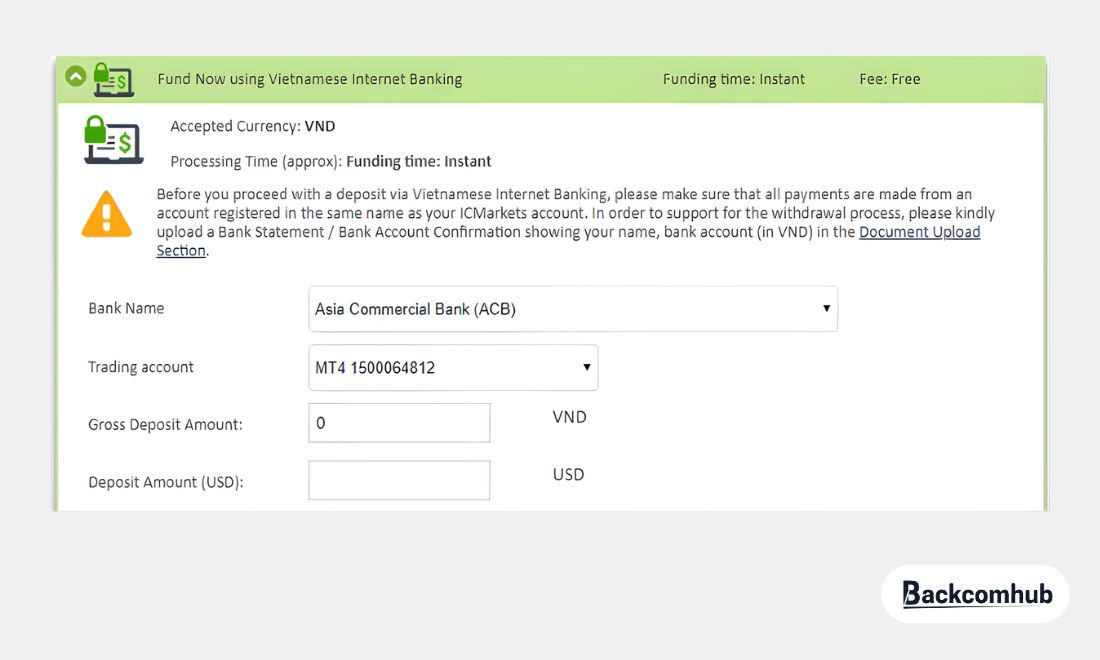
Task: Open the Trading account dropdown
Action: coord(453,368)
